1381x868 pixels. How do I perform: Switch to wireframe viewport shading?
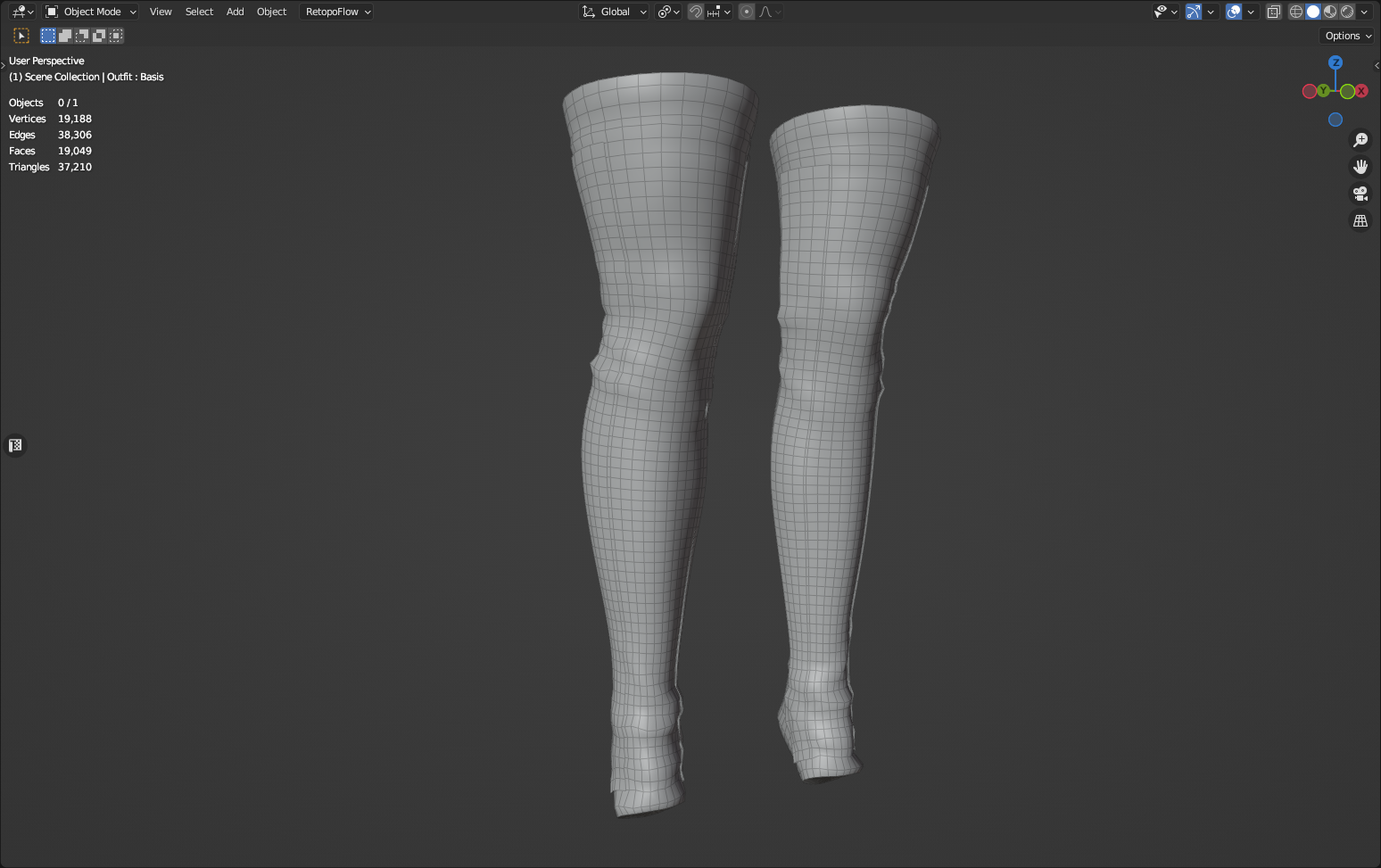(1296, 12)
